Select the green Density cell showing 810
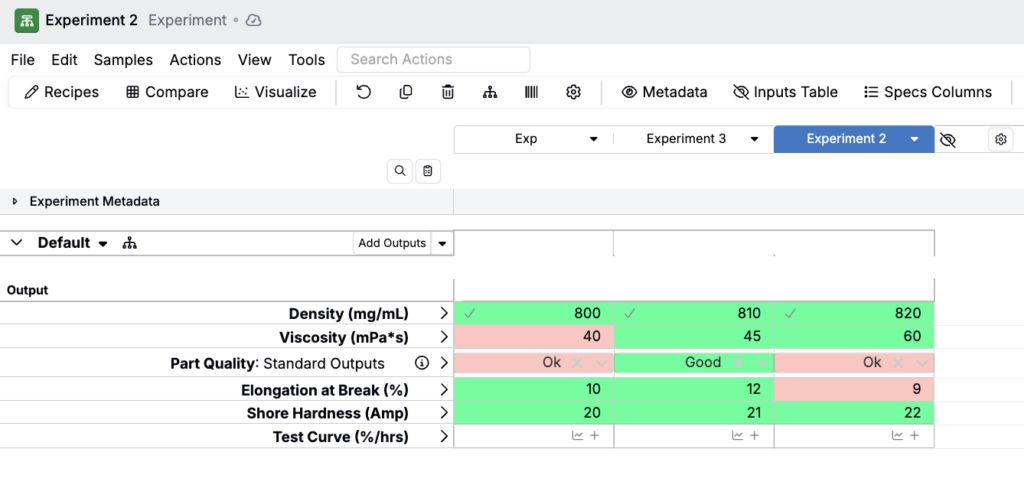Viewport: 1024px width, 488px height. pos(693,313)
